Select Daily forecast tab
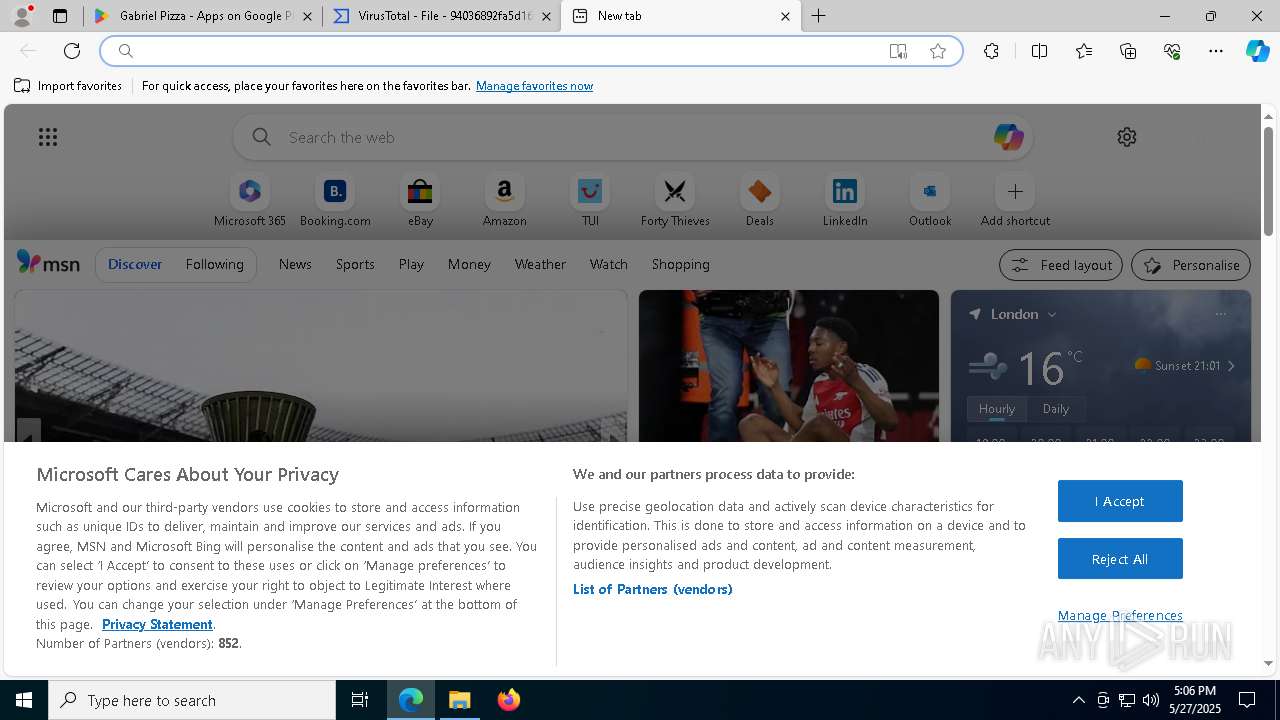 point(1056,409)
